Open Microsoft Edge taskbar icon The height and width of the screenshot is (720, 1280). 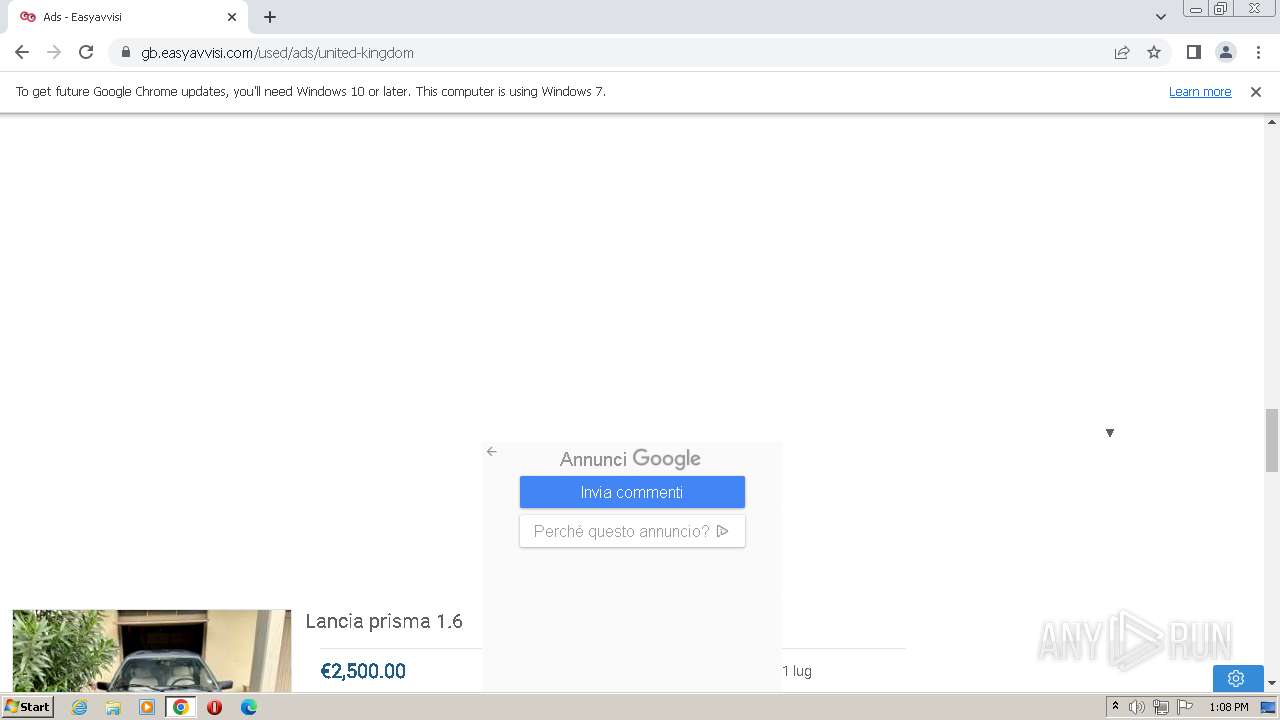pyautogui.click(x=249, y=707)
